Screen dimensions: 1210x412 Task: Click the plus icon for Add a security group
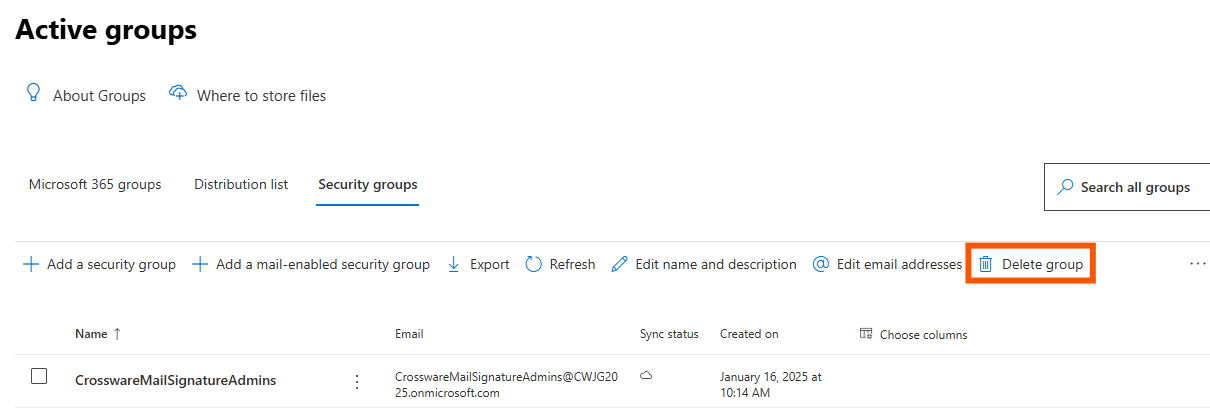pyautogui.click(x=31, y=264)
